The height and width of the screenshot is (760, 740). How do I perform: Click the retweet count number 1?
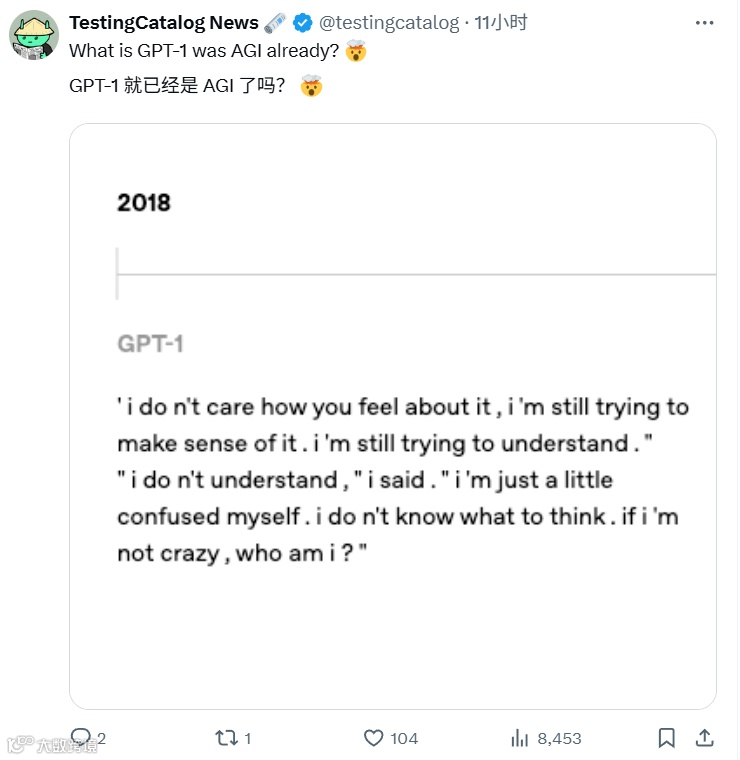point(247,738)
